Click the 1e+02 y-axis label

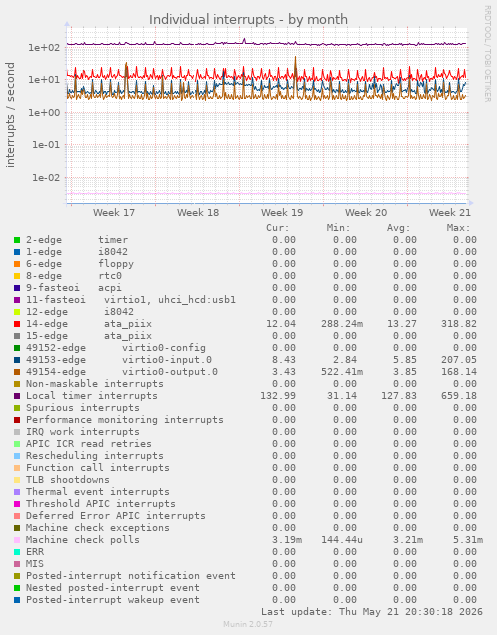pyautogui.click(x=44, y=48)
